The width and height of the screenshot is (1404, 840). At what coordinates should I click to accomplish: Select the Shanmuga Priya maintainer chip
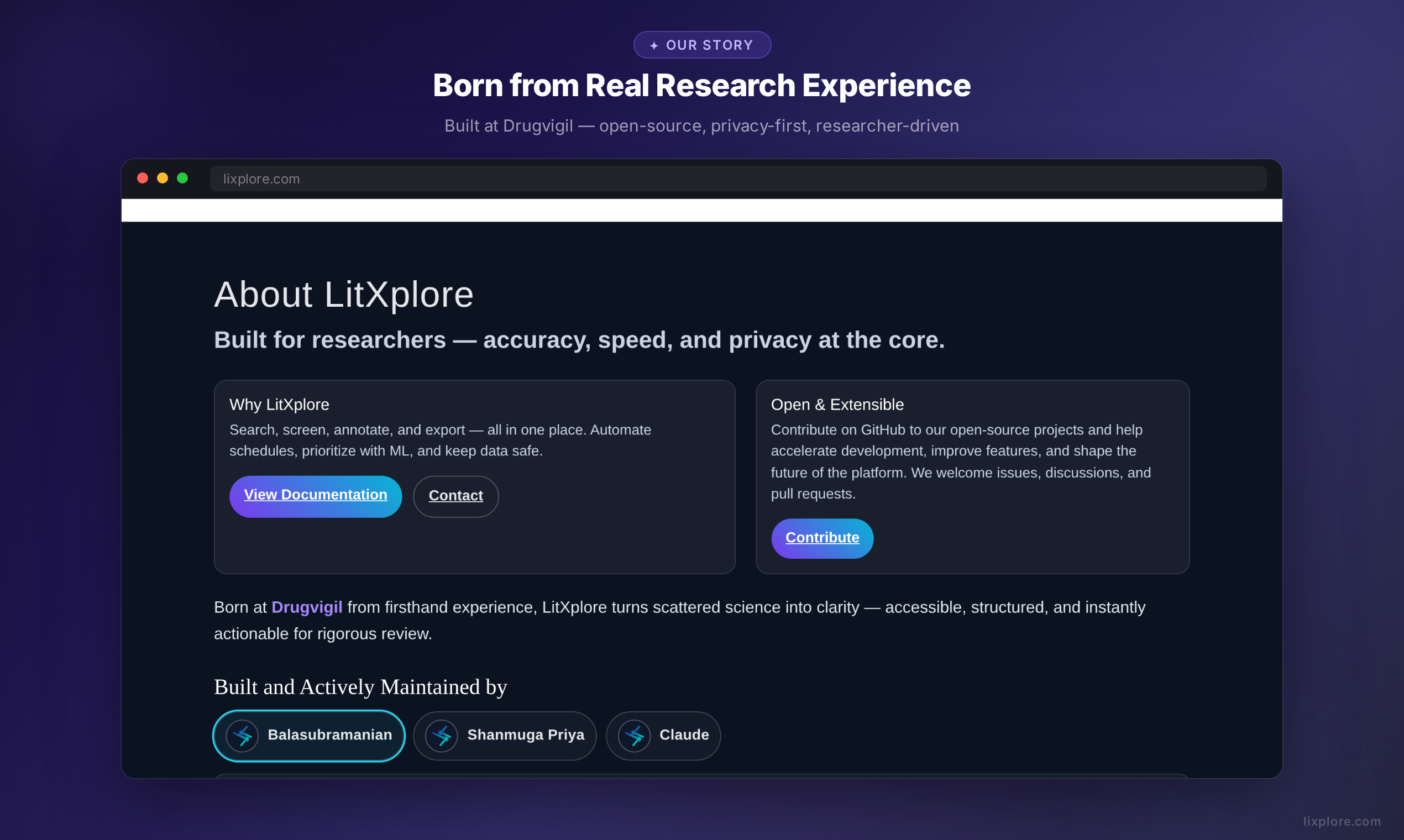[x=505, y=736]
